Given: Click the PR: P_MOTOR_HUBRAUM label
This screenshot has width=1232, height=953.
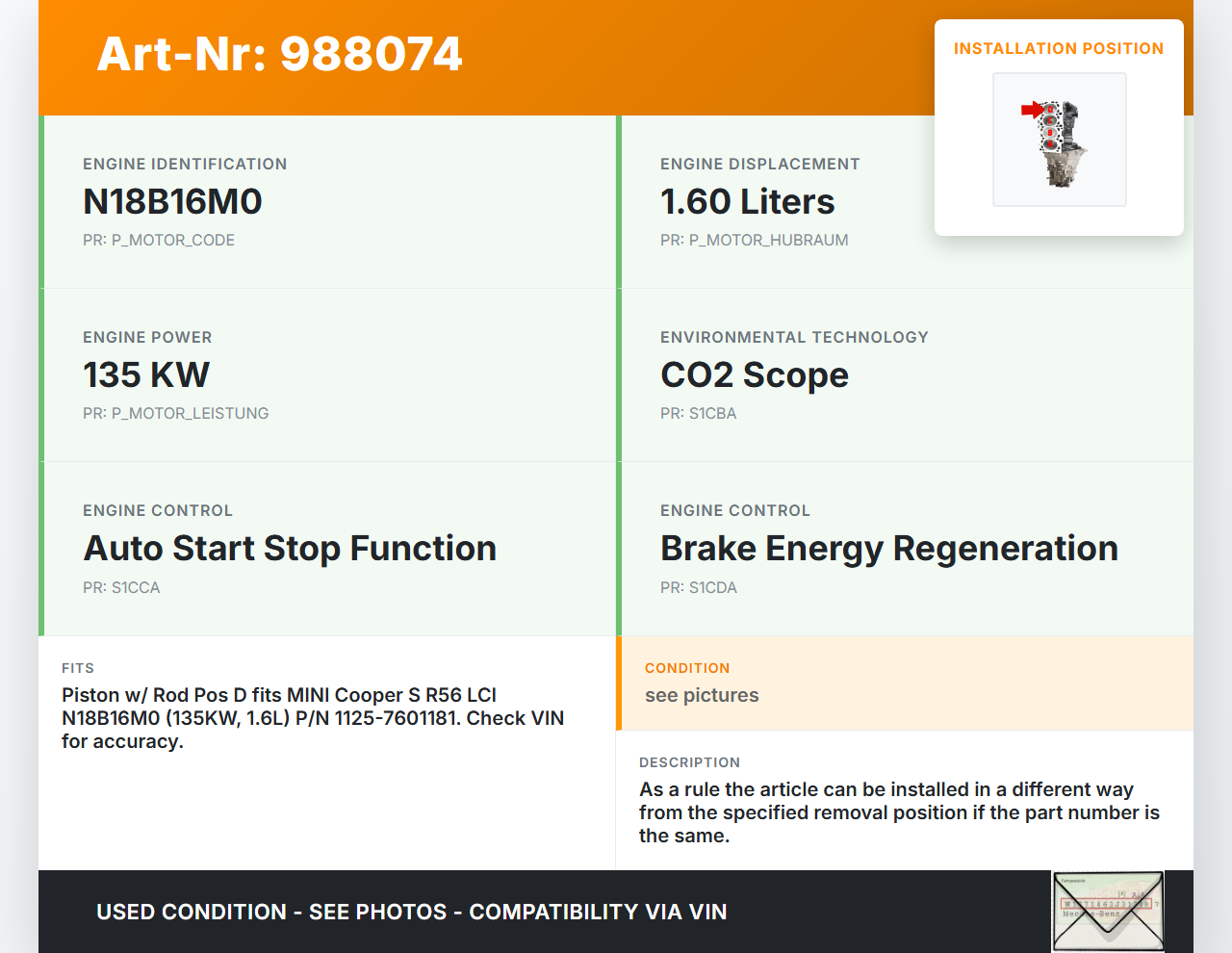Looking at the screenshot, I should click(x=754, y=241).
